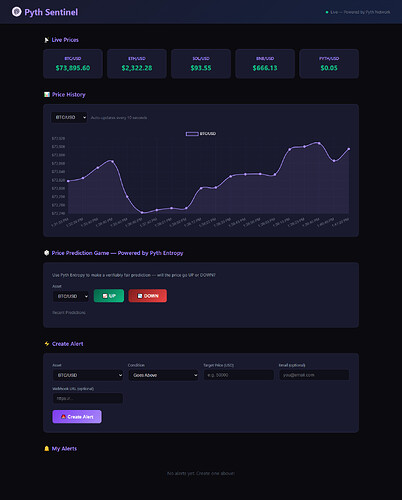This screenshot has height=500, width=402.
Task: Focus the Email optional input field
Action: 314,375
